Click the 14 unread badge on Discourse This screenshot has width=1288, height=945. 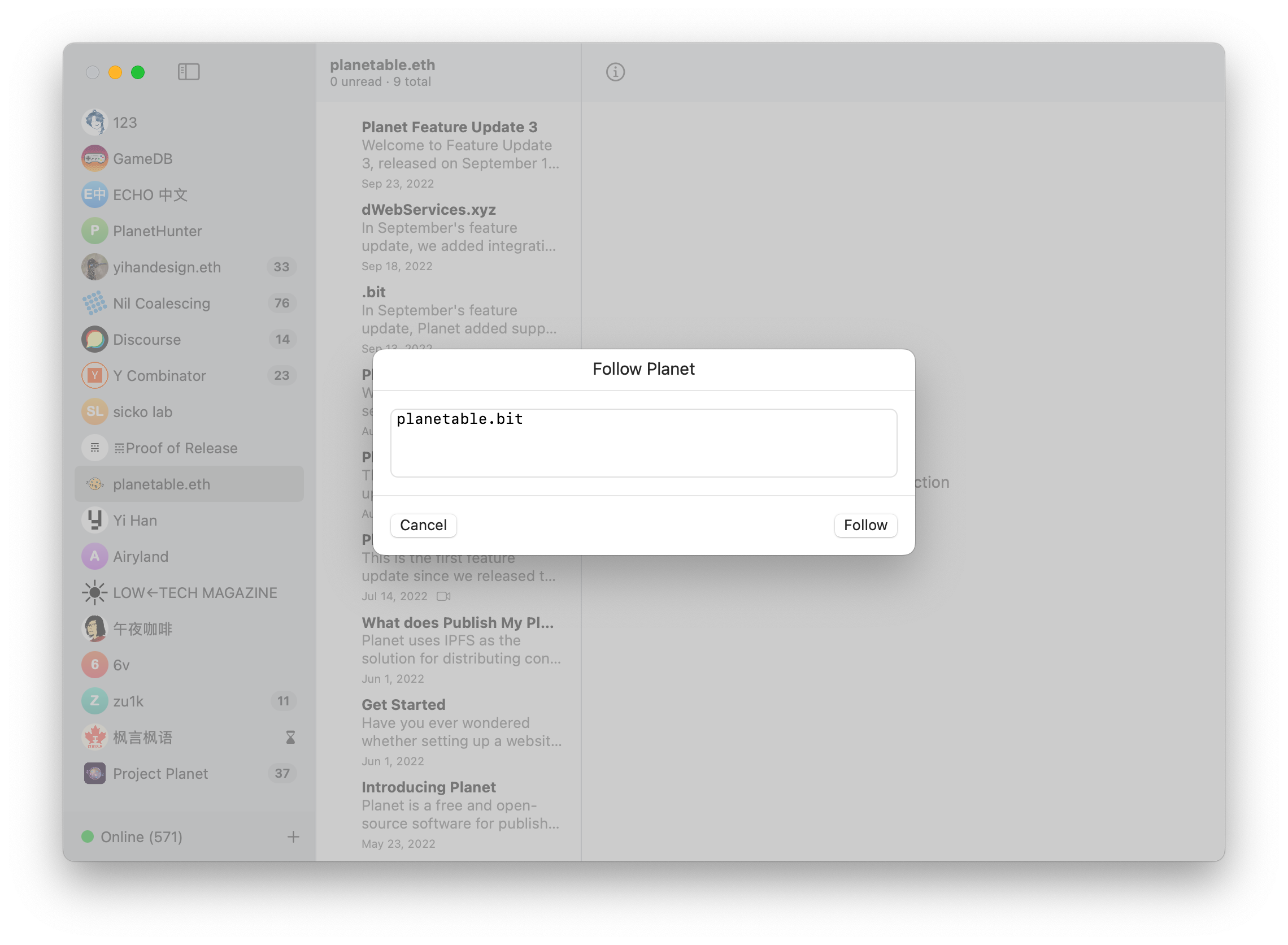click(282, 339)
